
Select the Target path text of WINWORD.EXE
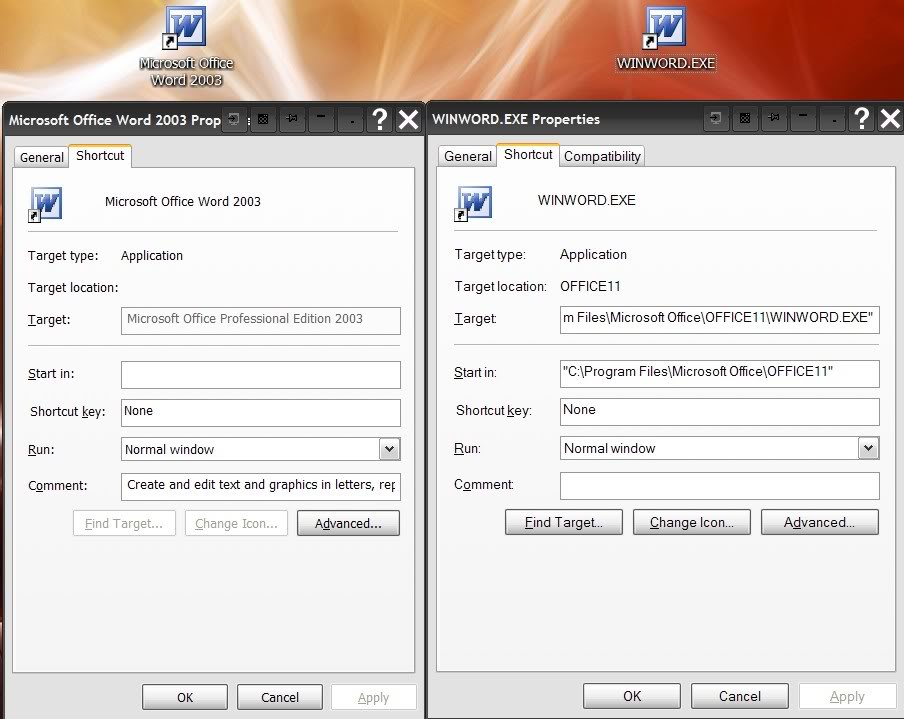coord(719,319)
